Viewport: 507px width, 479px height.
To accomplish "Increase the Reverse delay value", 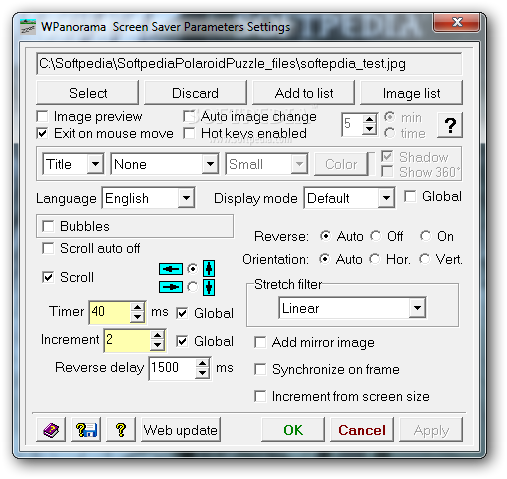I will pyautogui.click(x=202, y=363).
